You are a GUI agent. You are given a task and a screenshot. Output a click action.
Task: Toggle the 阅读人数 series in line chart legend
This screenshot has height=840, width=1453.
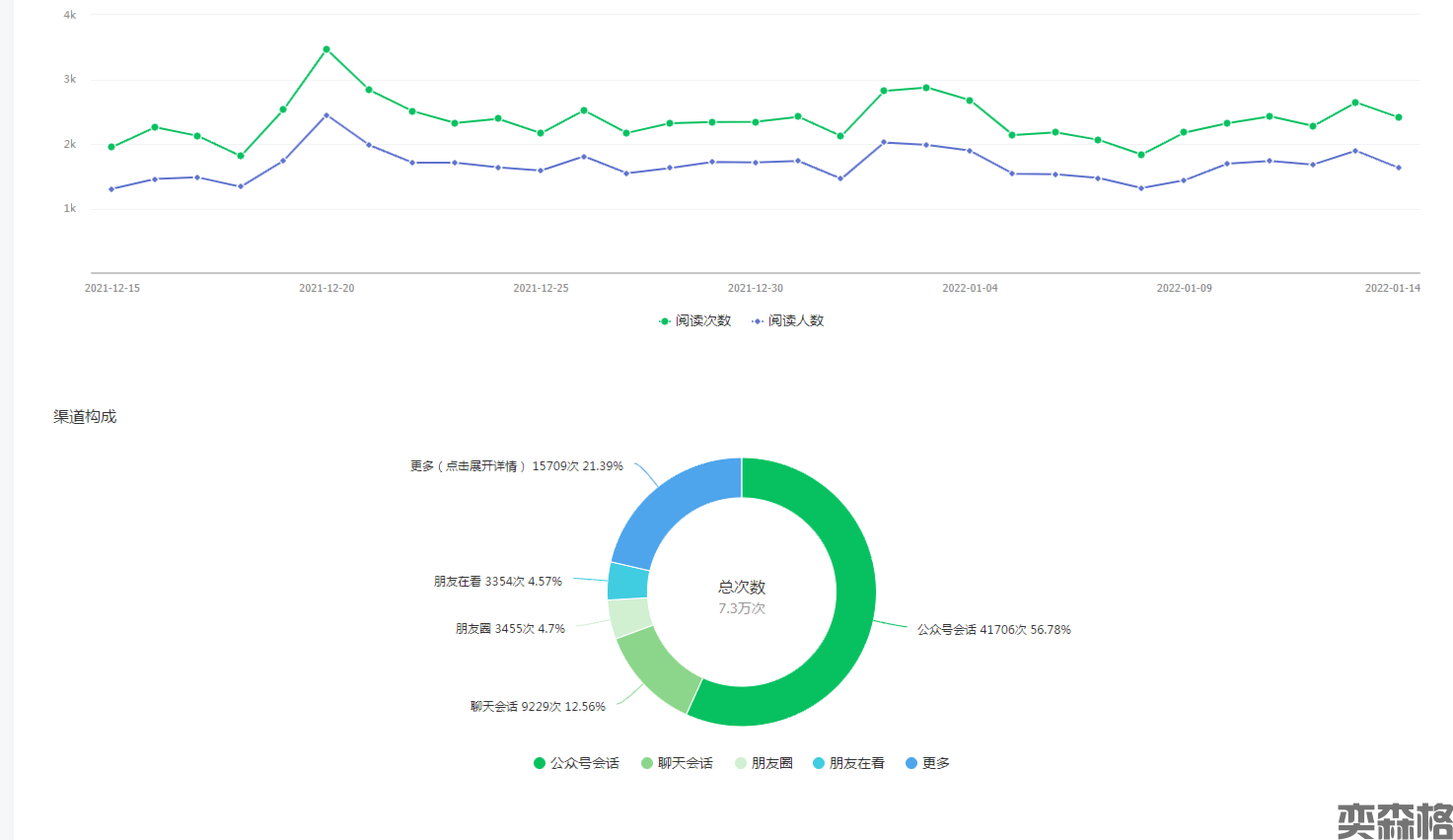pos(787,320)
